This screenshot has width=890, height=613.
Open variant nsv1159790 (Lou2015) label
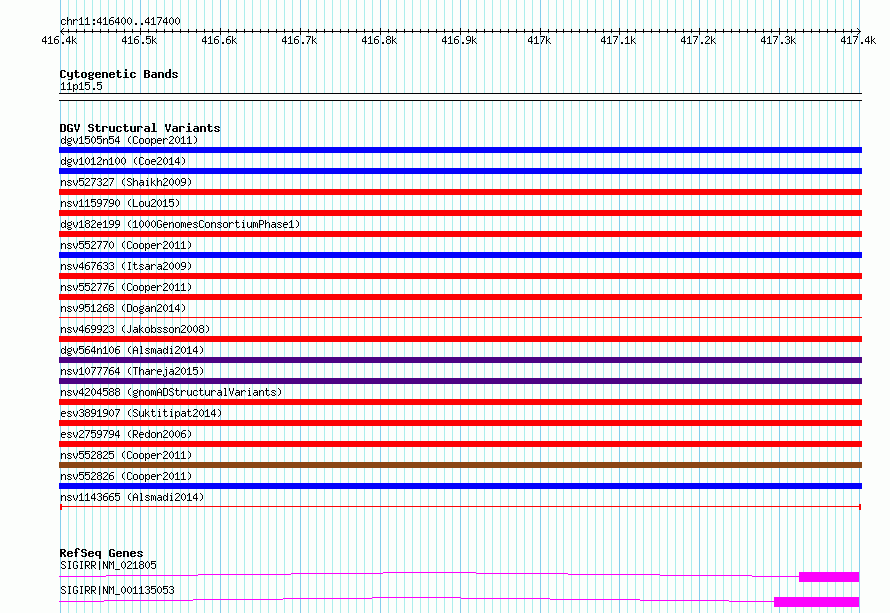[120, 203]
